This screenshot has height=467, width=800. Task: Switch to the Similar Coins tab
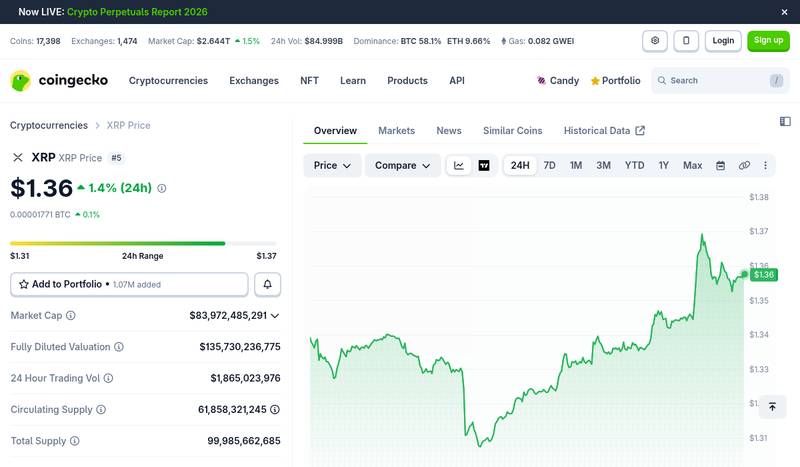coord(513,131)
